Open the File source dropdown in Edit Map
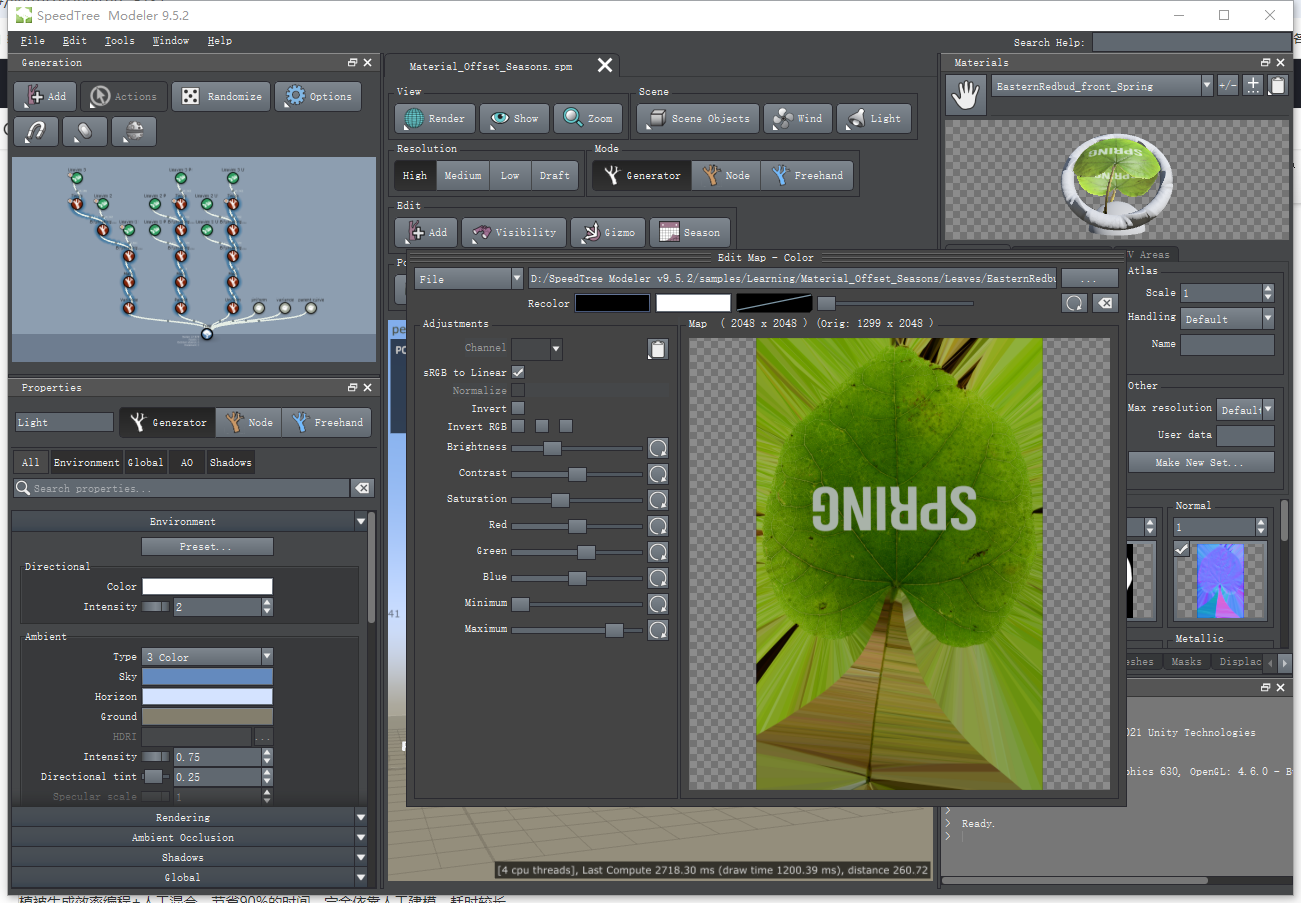This screenshot has height=903, width=1301. coord(469,279)
